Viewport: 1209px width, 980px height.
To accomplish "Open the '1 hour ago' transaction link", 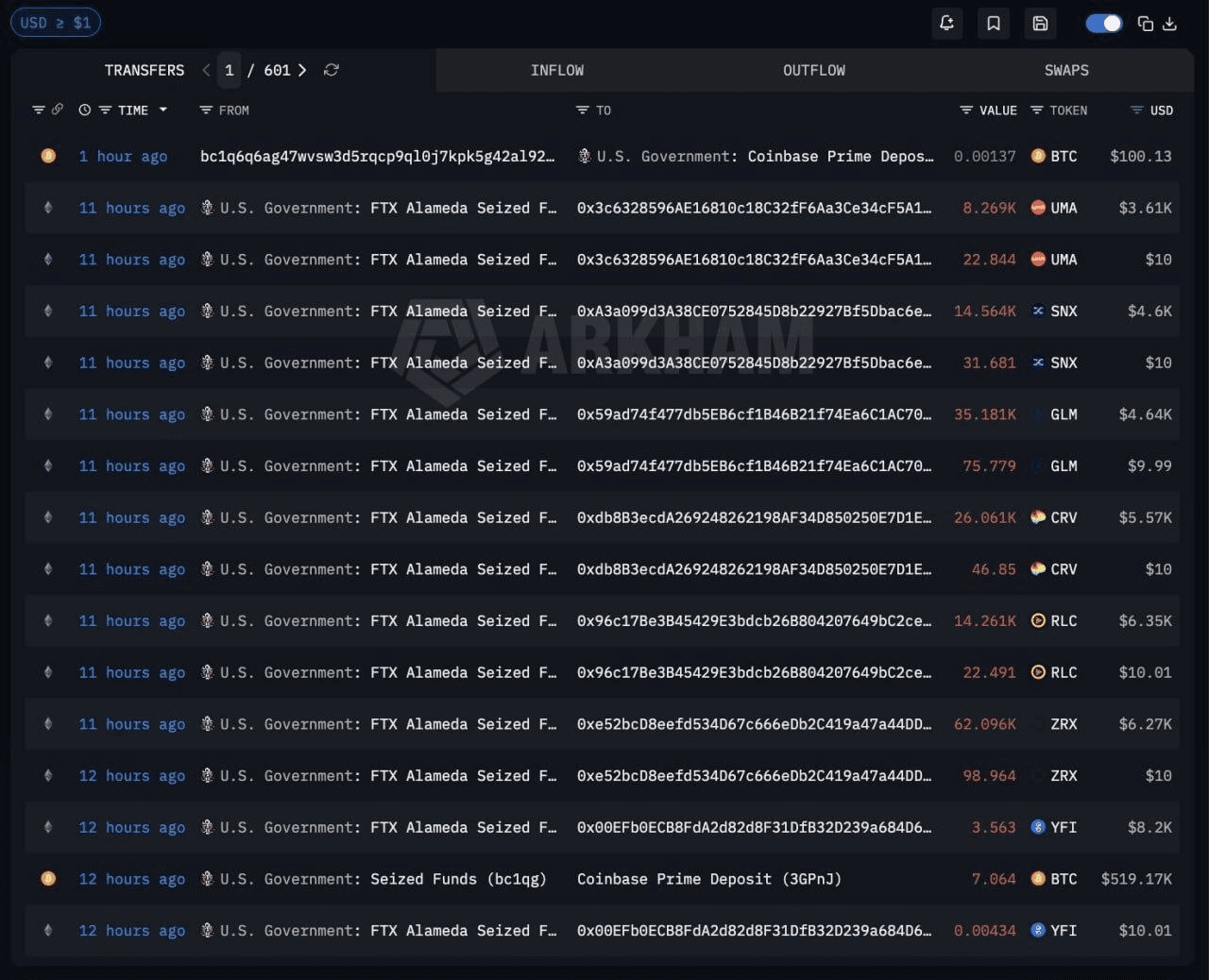I will 123,156.
